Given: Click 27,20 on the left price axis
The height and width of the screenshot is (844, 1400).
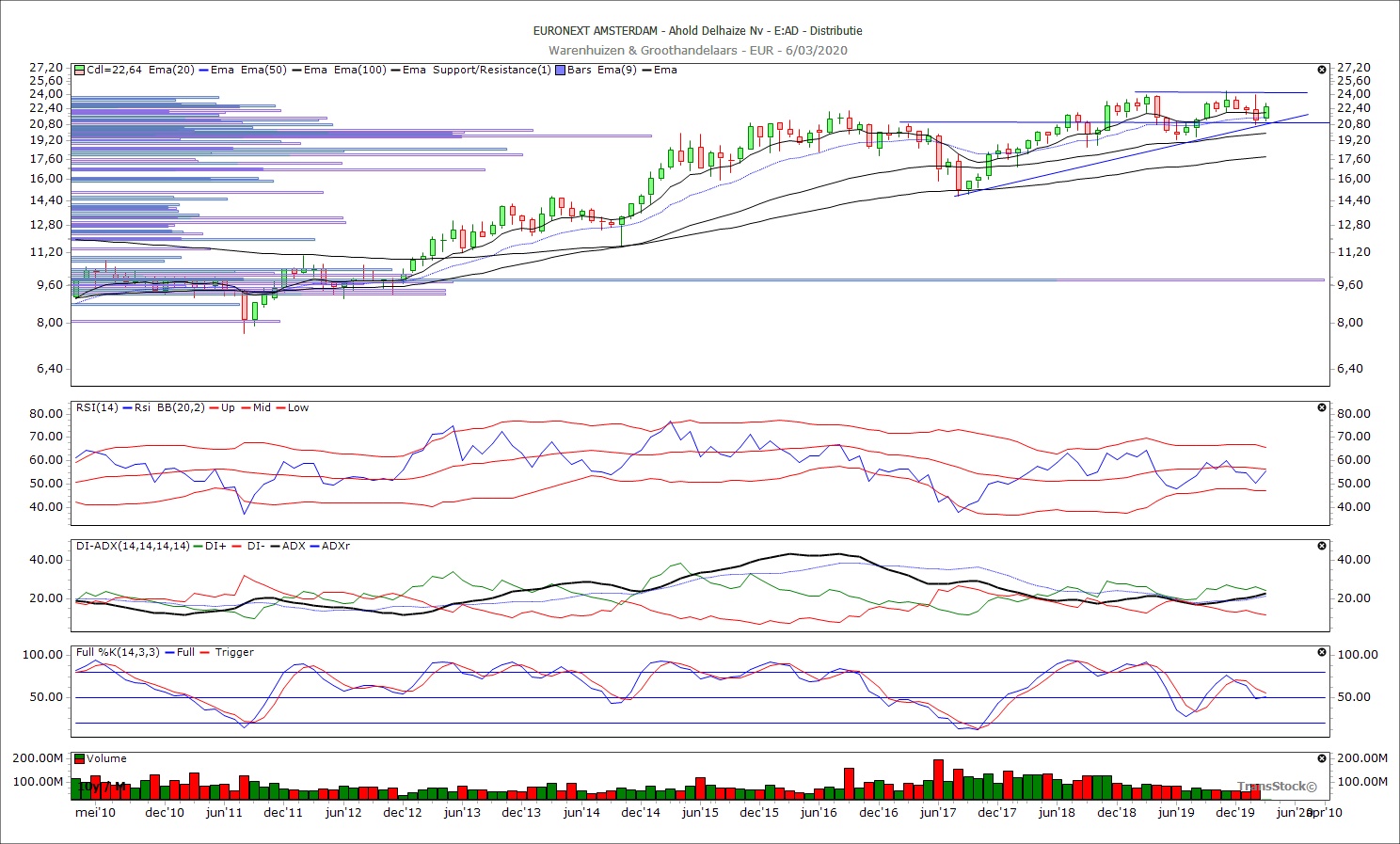Looking at the screenshot, I should (x=46, y=68).
